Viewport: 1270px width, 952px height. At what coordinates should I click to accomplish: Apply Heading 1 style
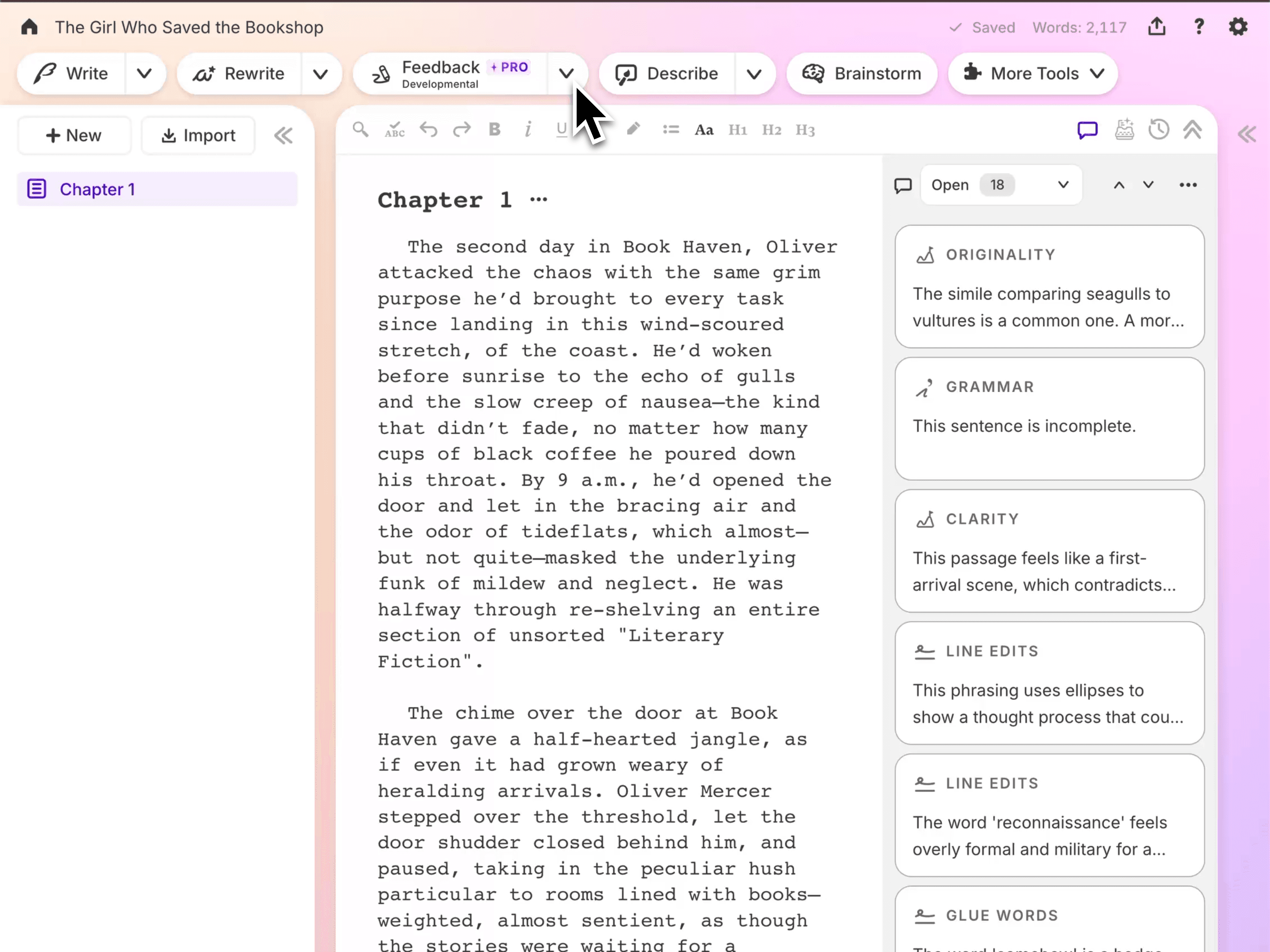click(738, 130)
